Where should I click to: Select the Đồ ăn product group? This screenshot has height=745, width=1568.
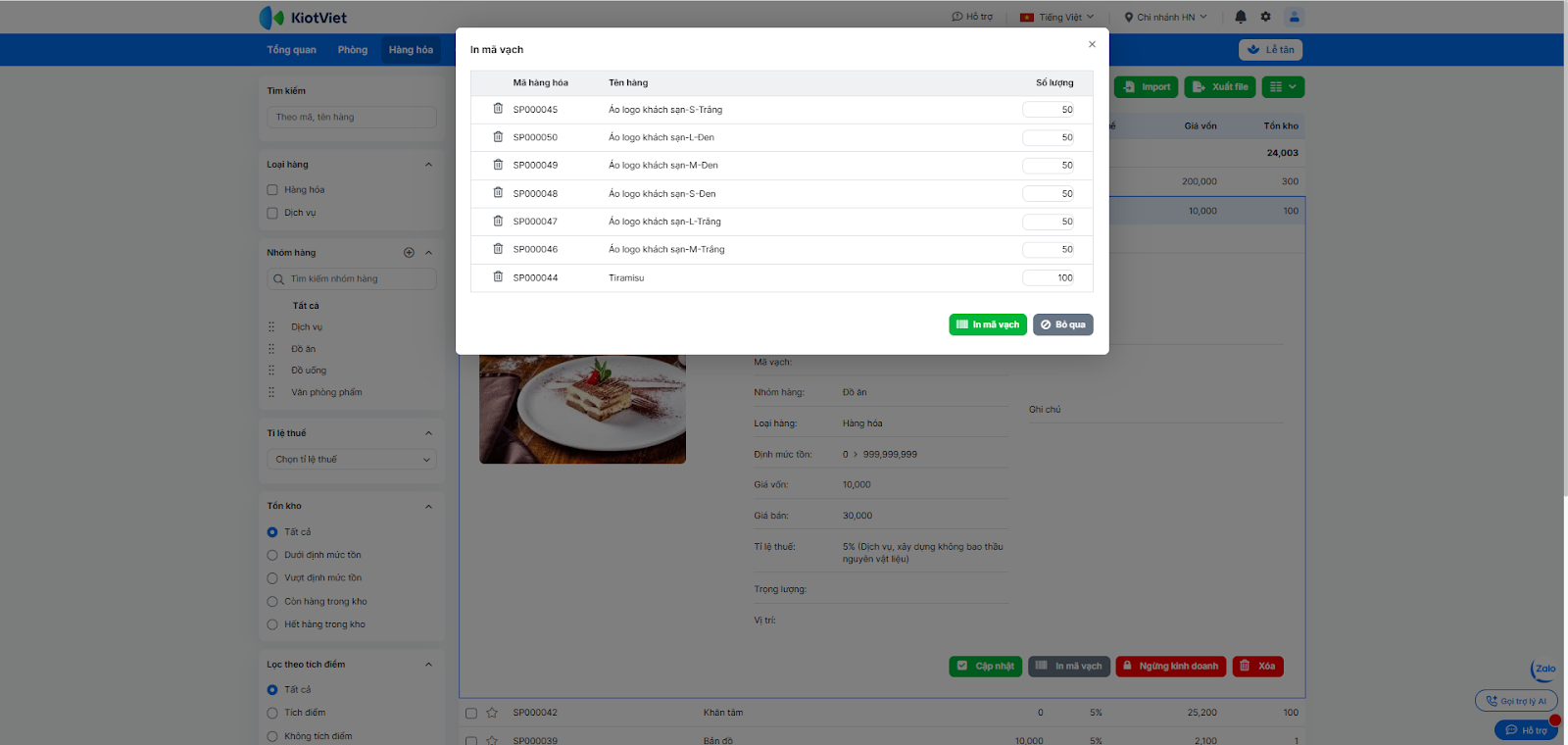coord(303,349)
